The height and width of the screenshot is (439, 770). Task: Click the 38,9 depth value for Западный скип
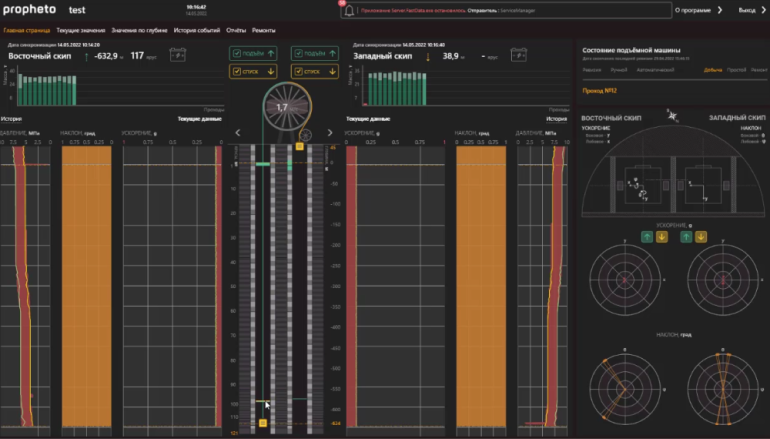[x=450, y=56]
